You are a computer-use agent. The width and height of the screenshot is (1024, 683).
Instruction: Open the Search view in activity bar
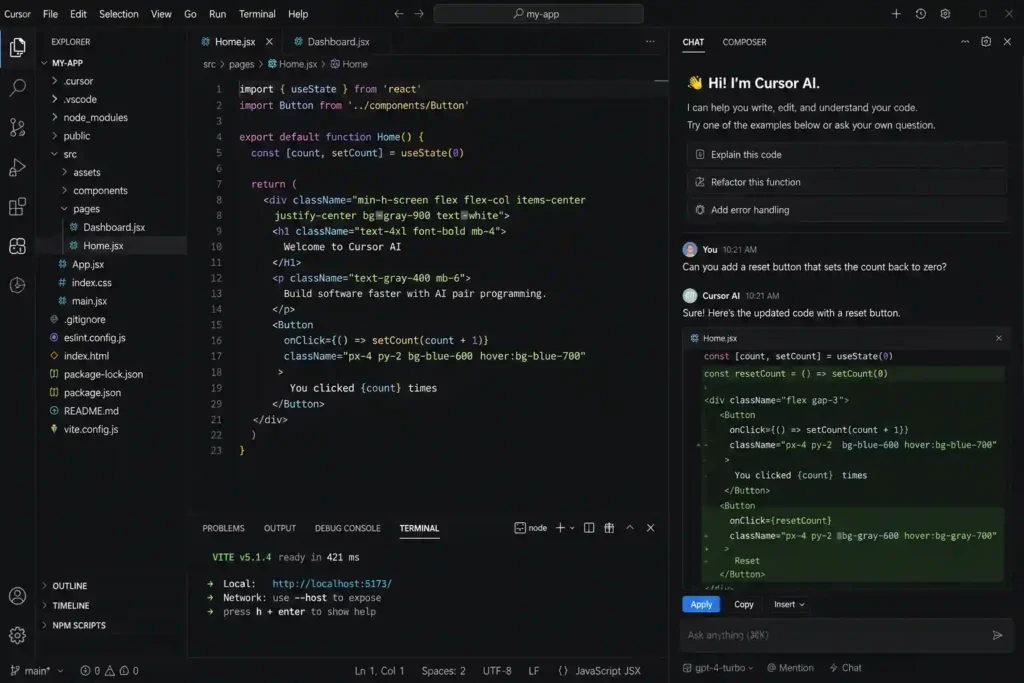click(x=18, y=87)
